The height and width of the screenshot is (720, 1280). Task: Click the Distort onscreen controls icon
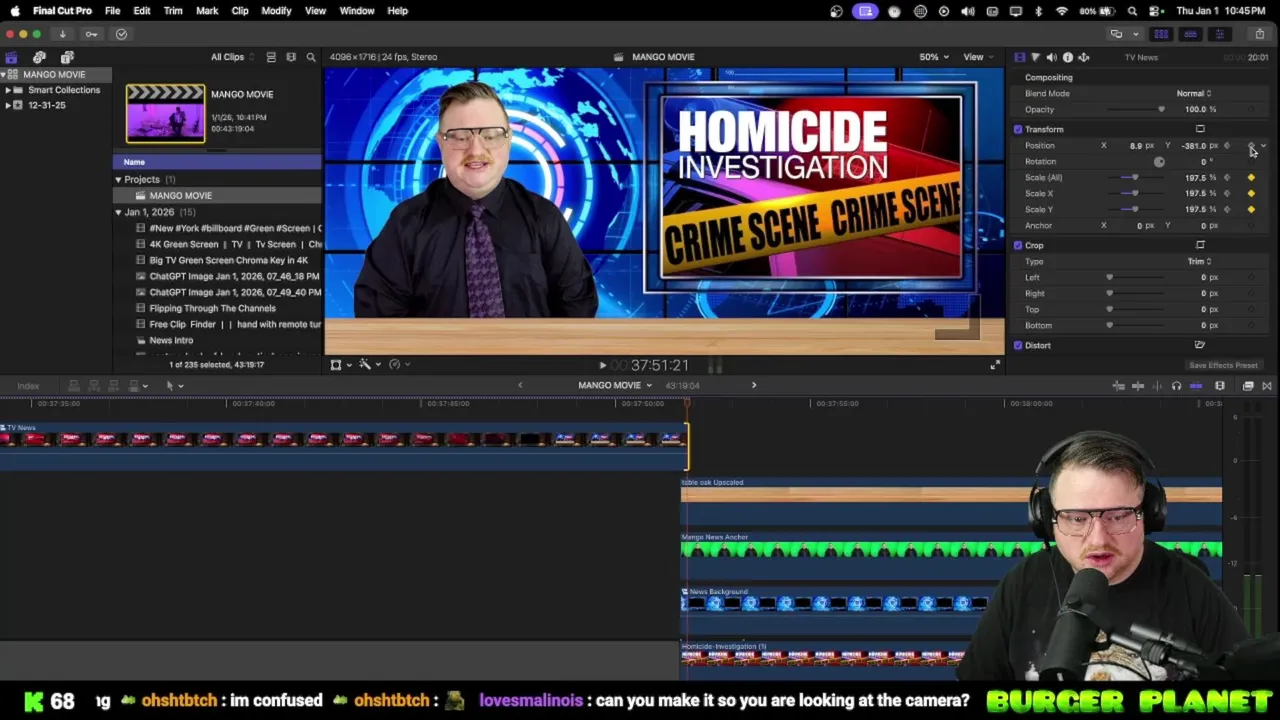pos(1200,345)
